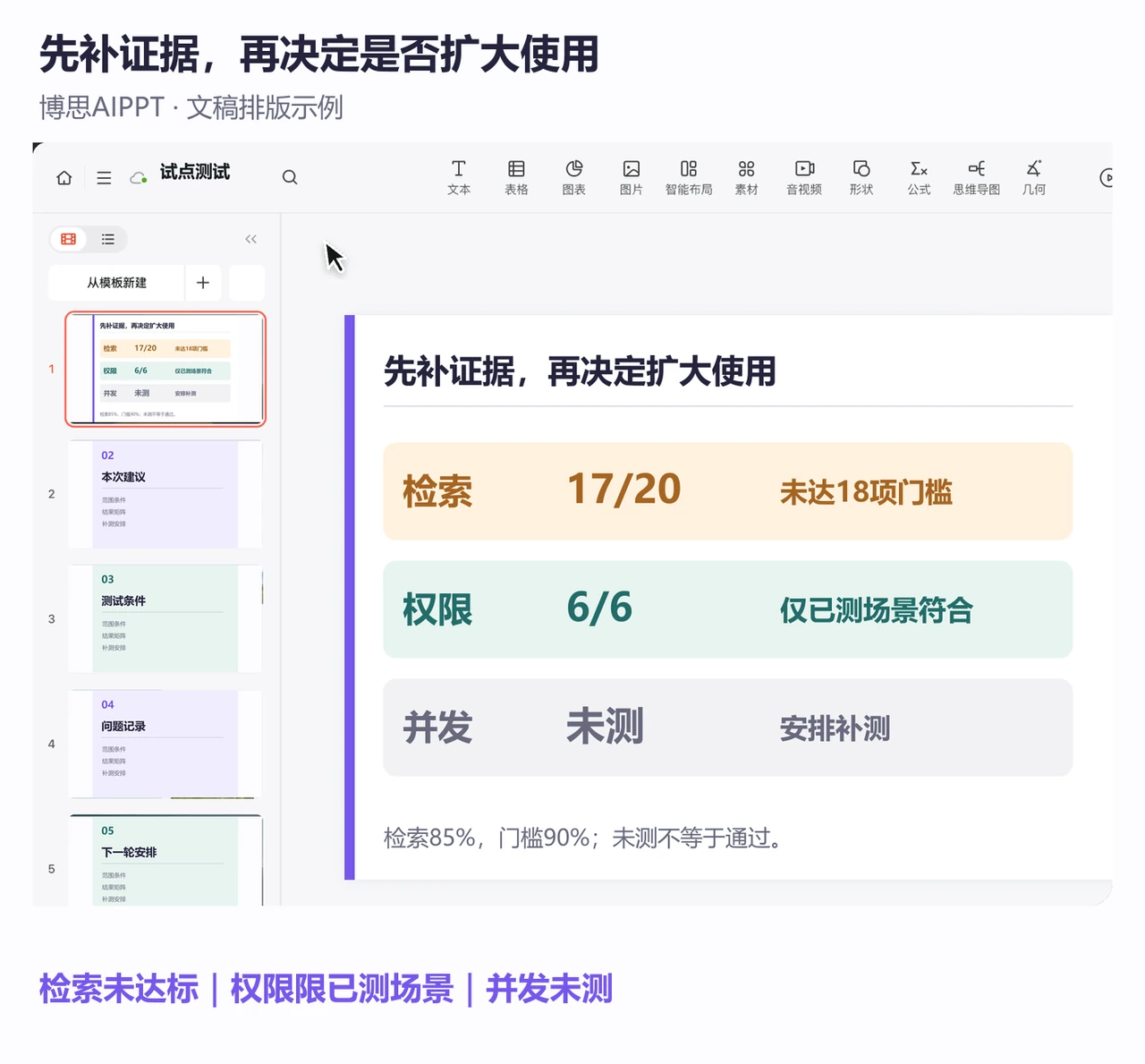Open slide 3 thumbnail 测试条件

pos(165,618)
